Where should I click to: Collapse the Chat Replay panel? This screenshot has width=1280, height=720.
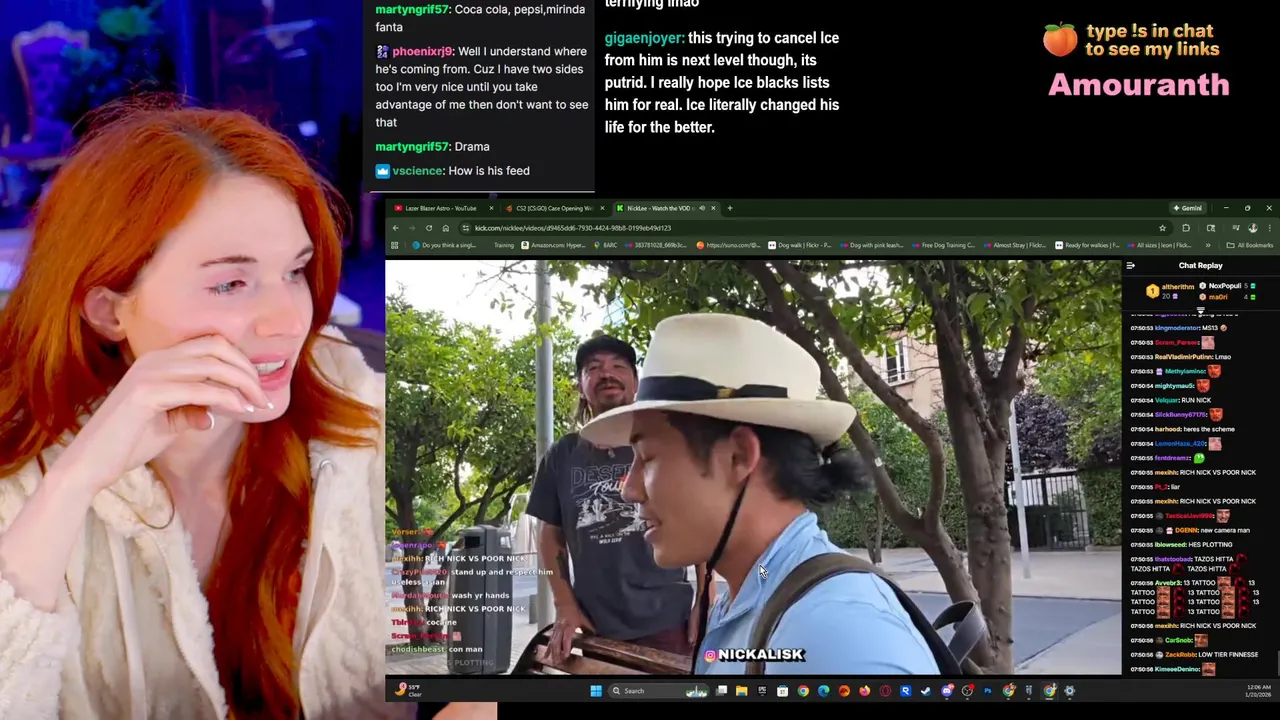[x=1130, y=266]
